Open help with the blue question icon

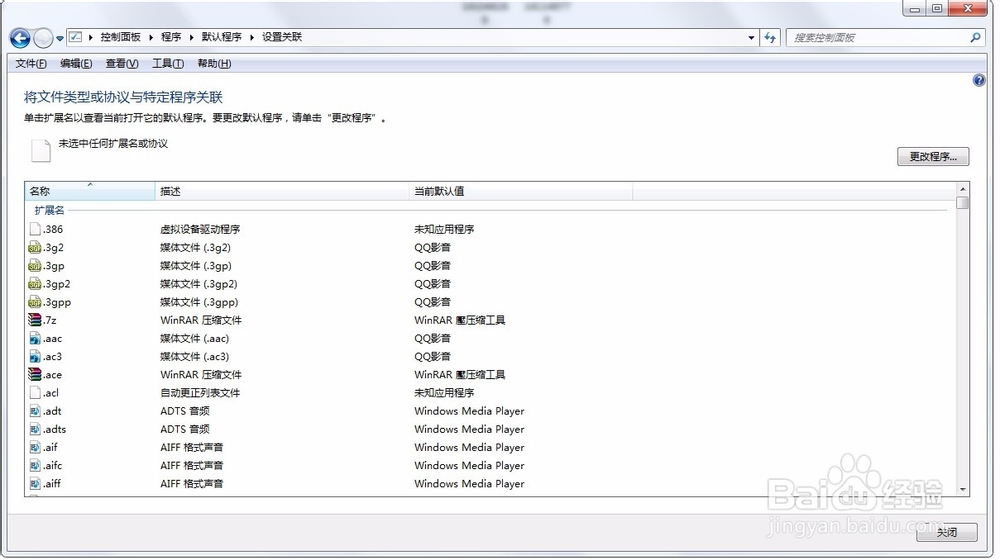pyautogui.click(x=979, y=80)
